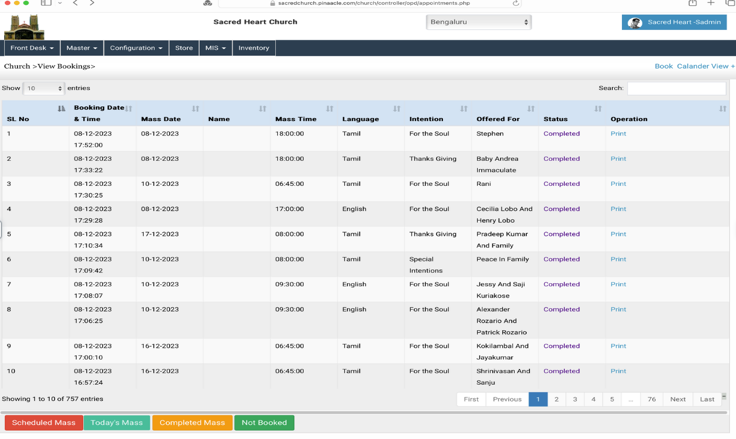This screenshot has width=736, height=439.
Task: Sort by Offered For column arrows
Action: pos(531,108)
